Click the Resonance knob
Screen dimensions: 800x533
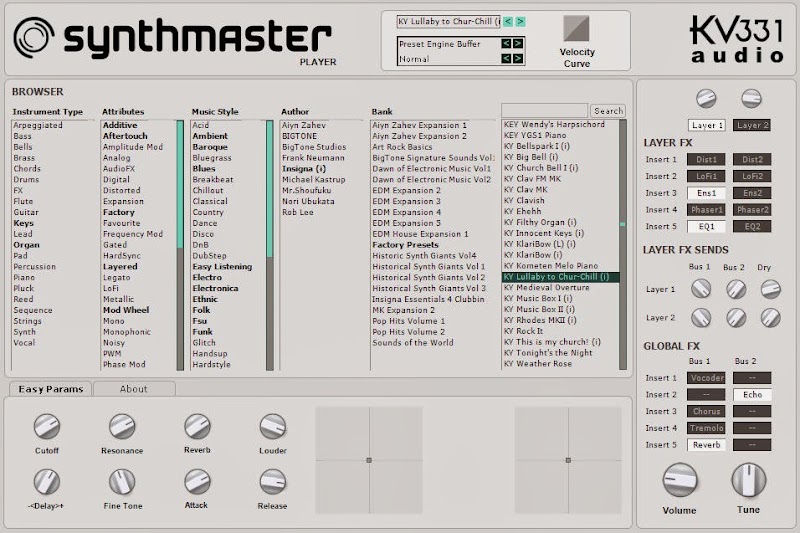[x=122, y=426]
